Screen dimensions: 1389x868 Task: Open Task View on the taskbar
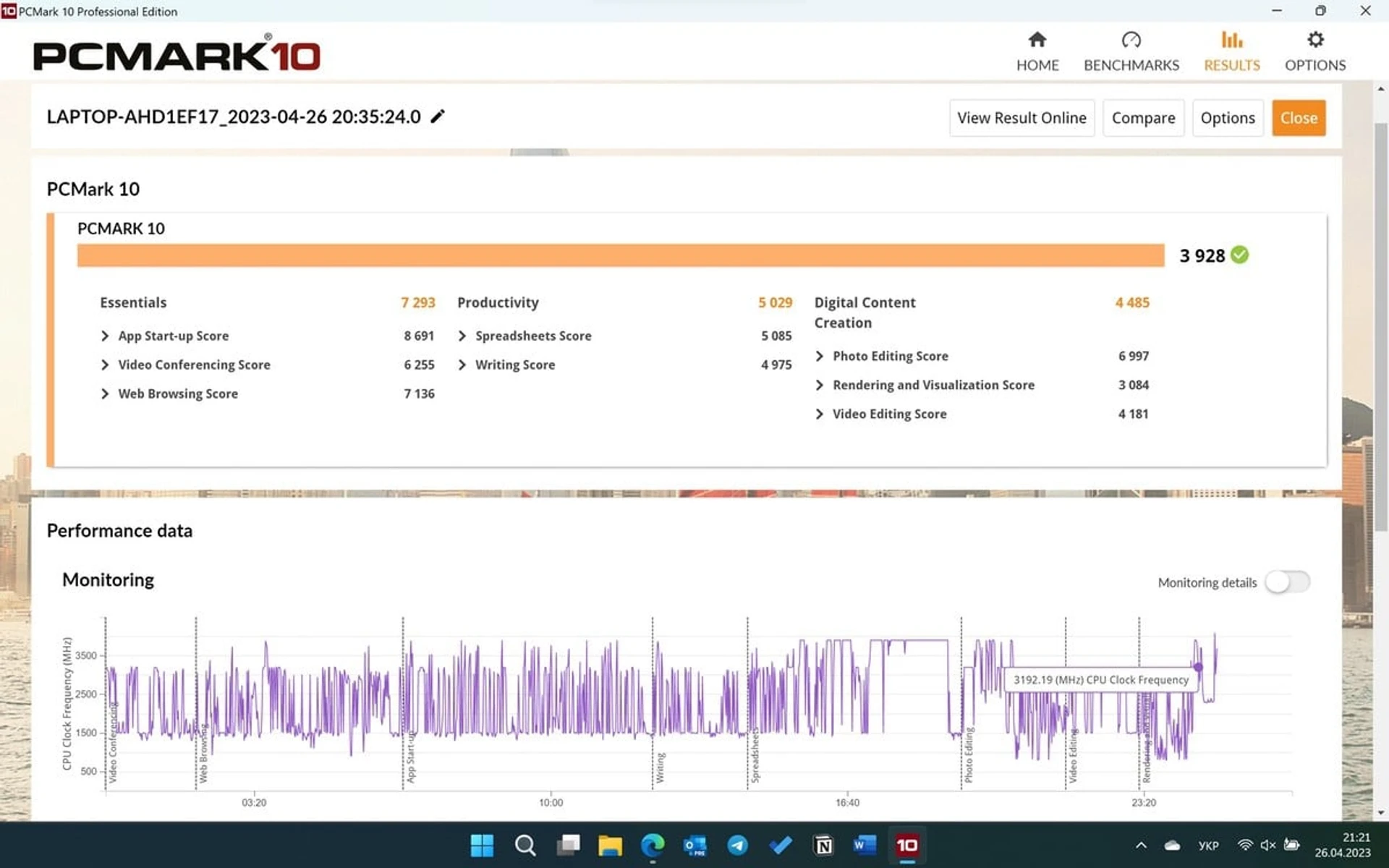click(568, 845)
